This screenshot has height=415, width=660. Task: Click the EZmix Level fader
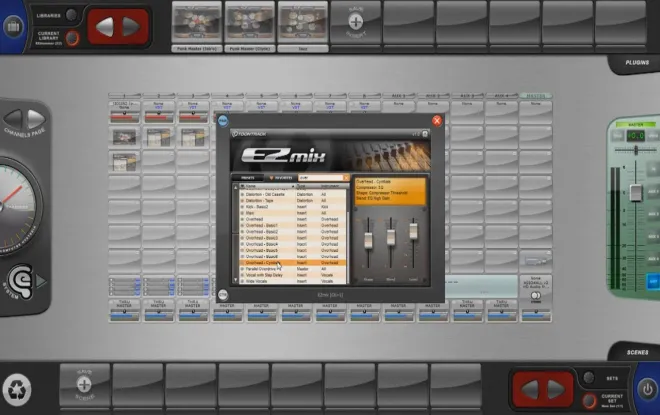413,231
